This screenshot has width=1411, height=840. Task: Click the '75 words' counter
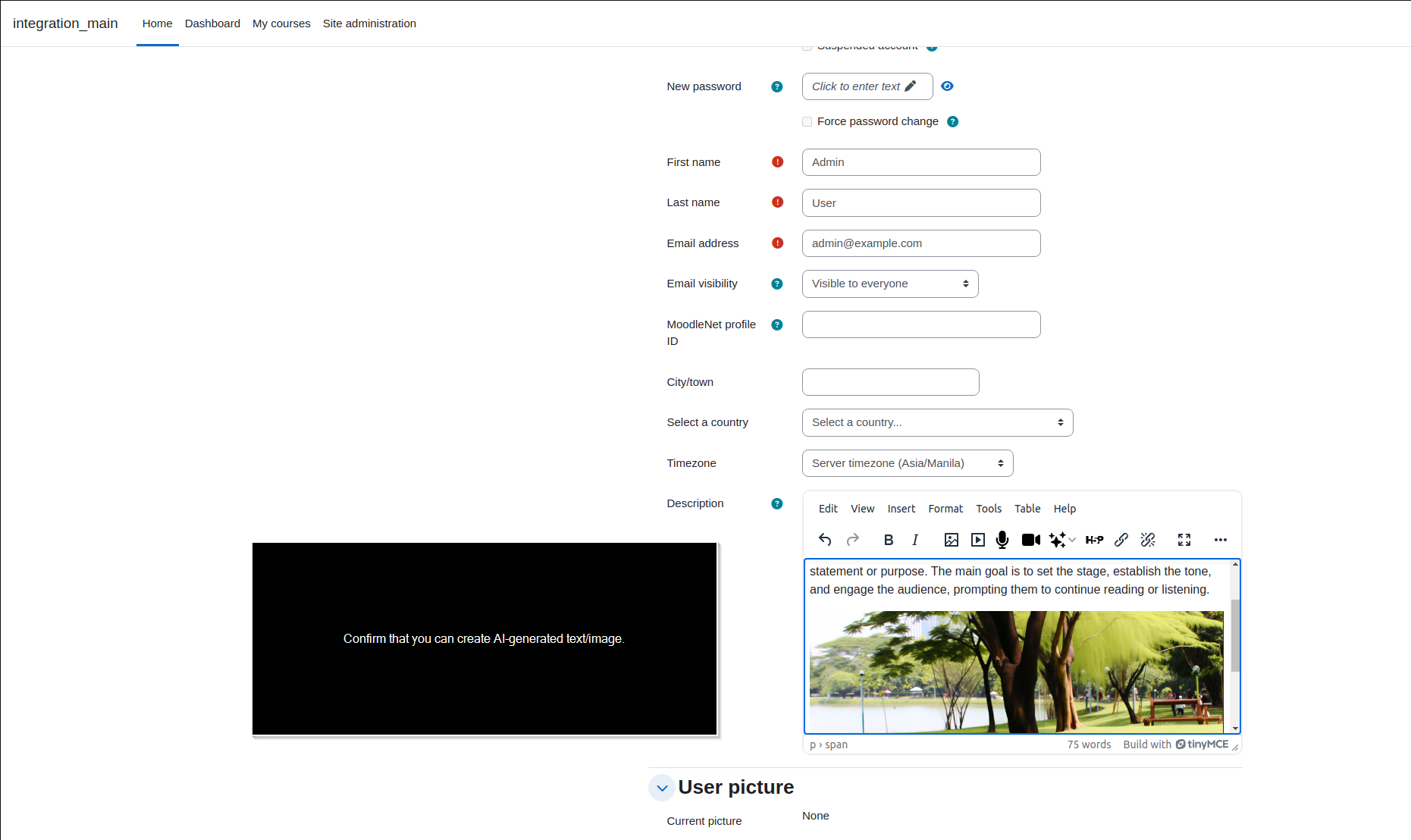[x=1089, y=744]
